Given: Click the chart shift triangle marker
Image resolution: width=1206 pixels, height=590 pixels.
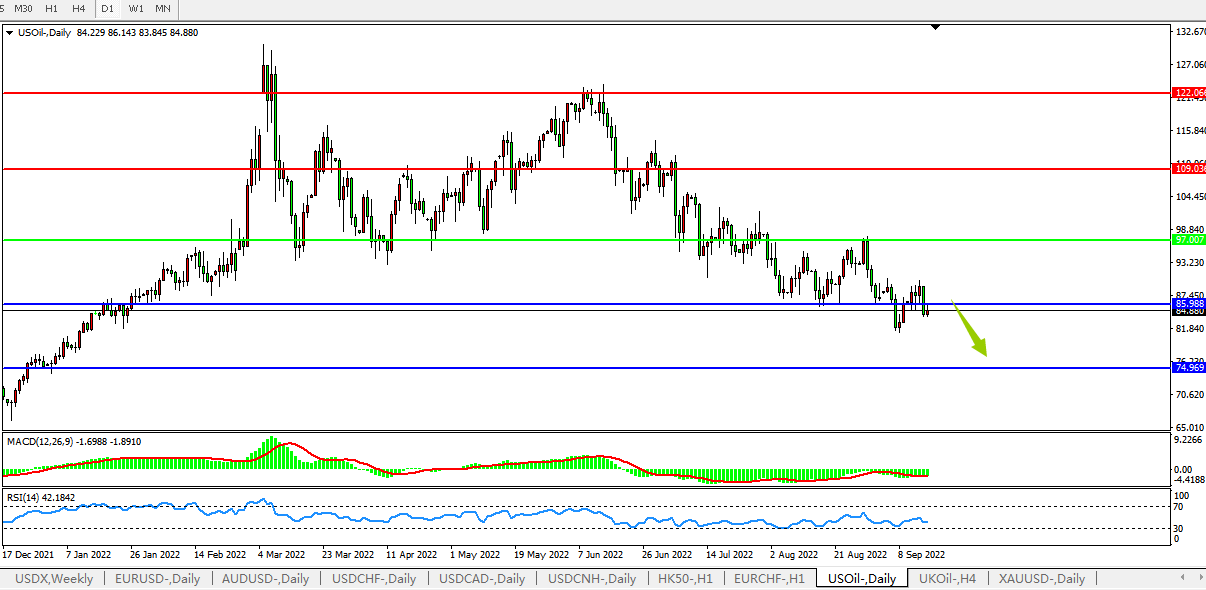Looking at the screenshot, I should [x=935, y=28].
